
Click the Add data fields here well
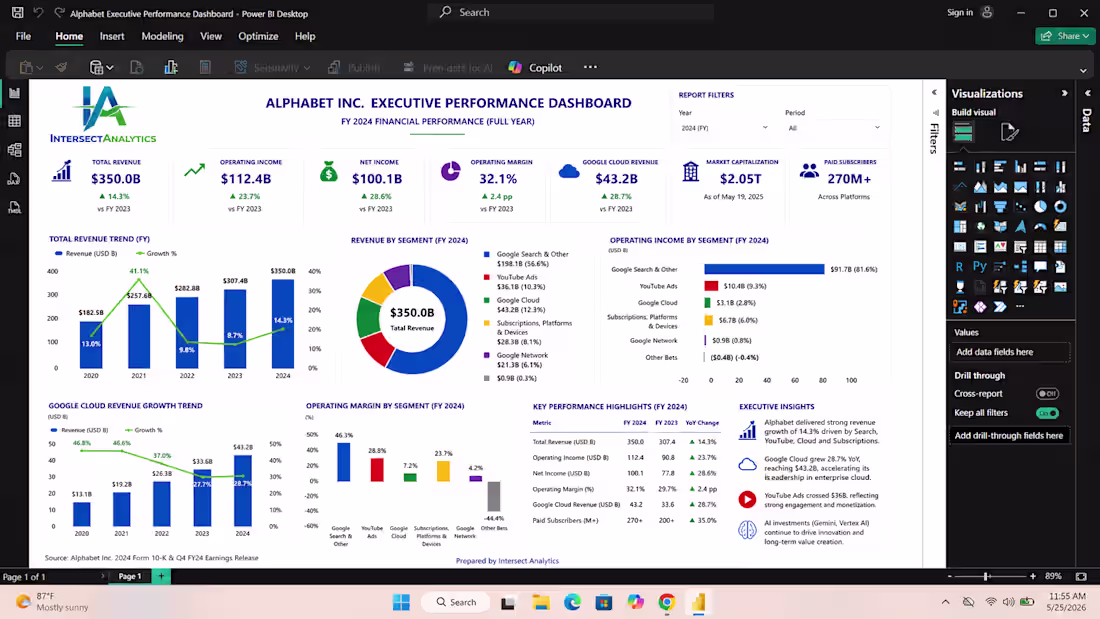1010,352
